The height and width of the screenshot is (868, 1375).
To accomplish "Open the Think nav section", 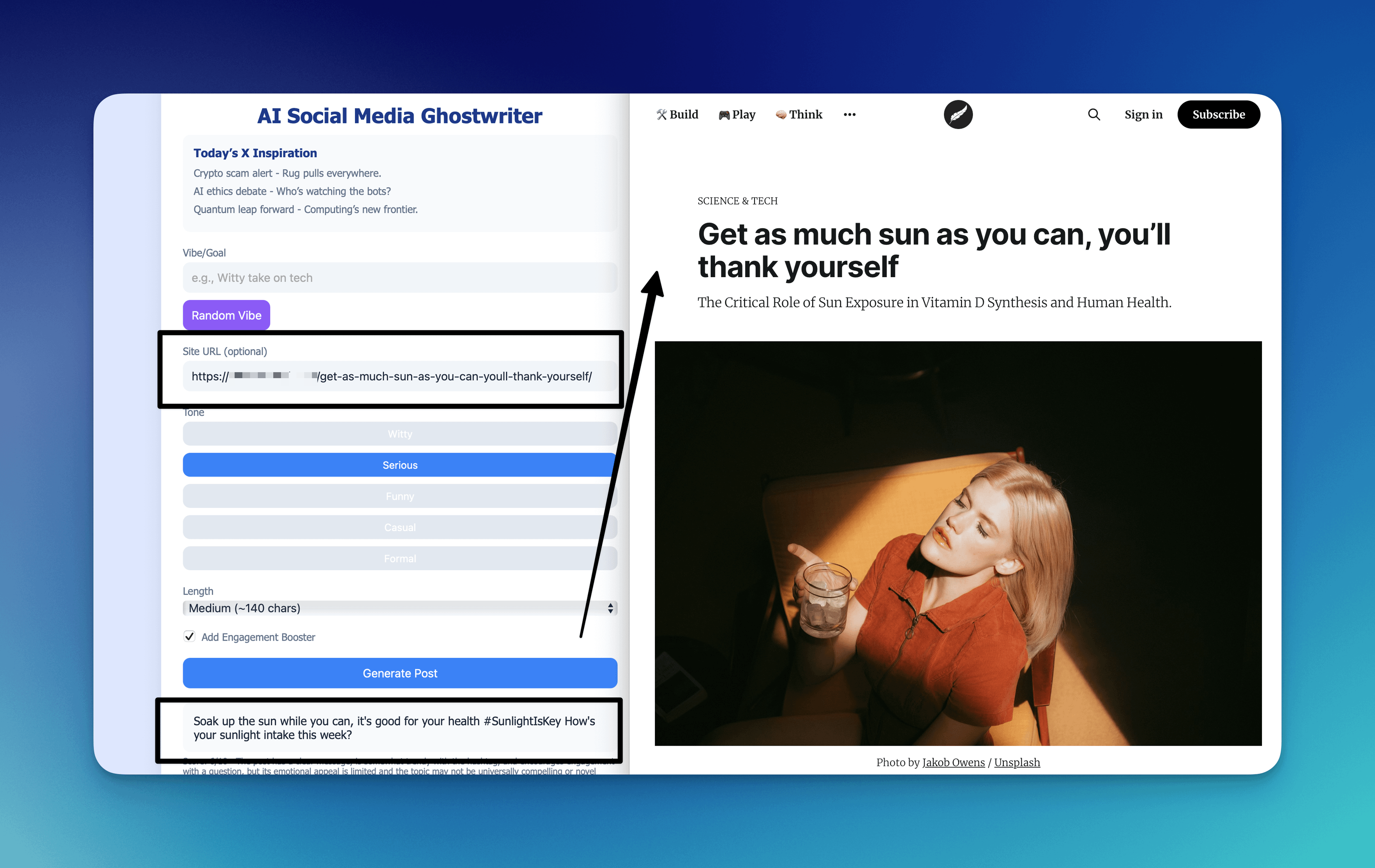I will pyautogui.click(x=799, y=115).
